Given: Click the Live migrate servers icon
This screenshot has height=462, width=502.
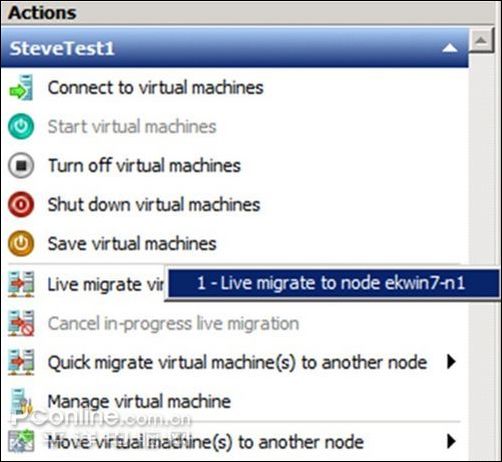Looking at the screenshot, I should [x=21, y=284].
